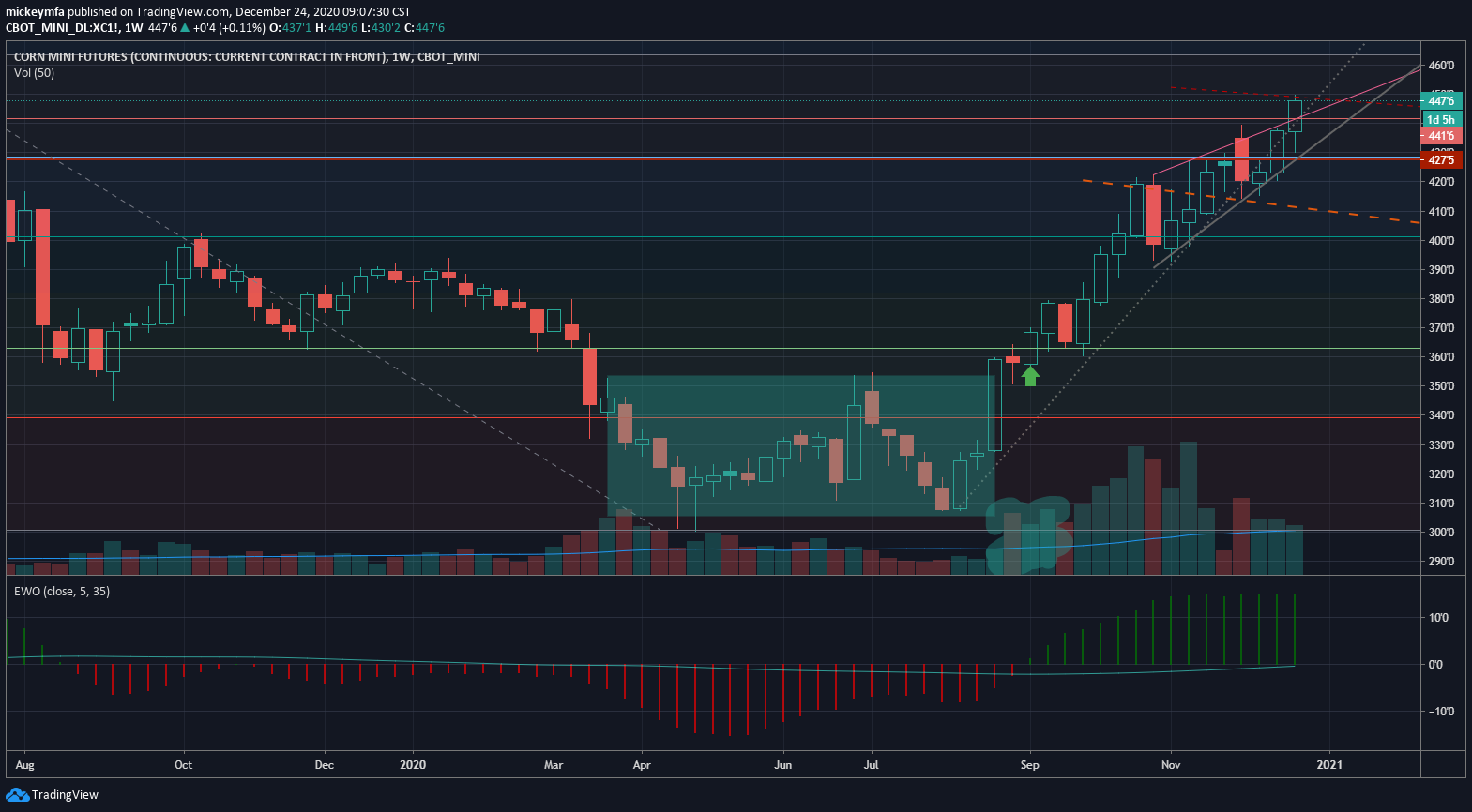Click the '2021' time axis label
Screen dimensions: 1472x812
pyautogui.click(x=1329, y=765)
